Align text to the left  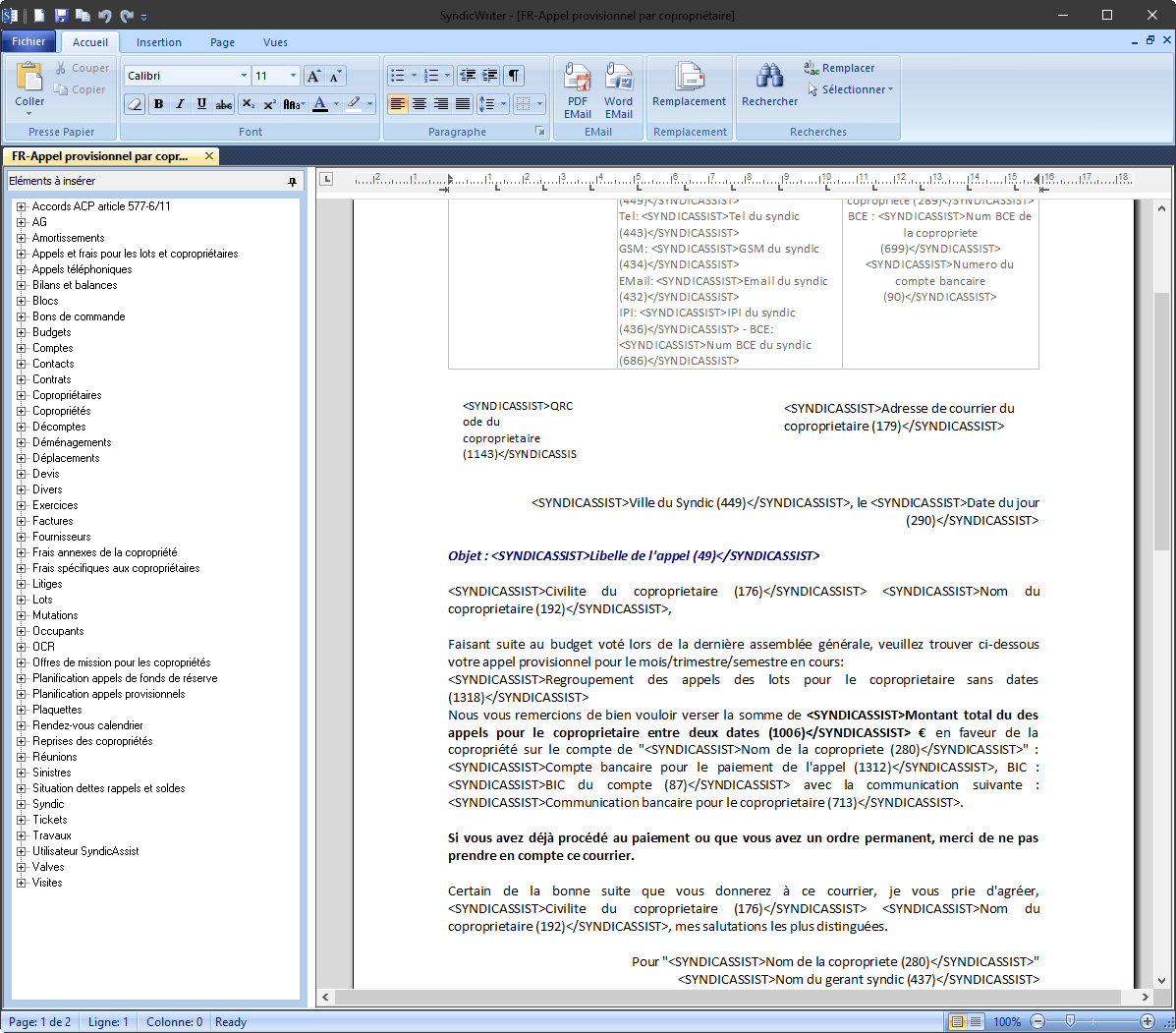398,104
